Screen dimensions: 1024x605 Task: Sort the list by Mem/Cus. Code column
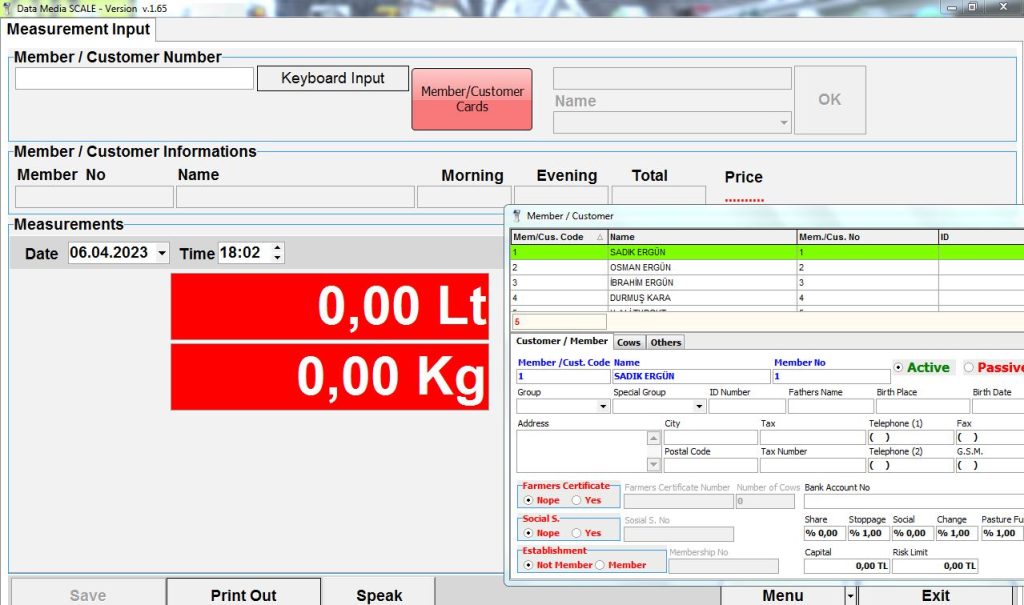tap(558, 237)
